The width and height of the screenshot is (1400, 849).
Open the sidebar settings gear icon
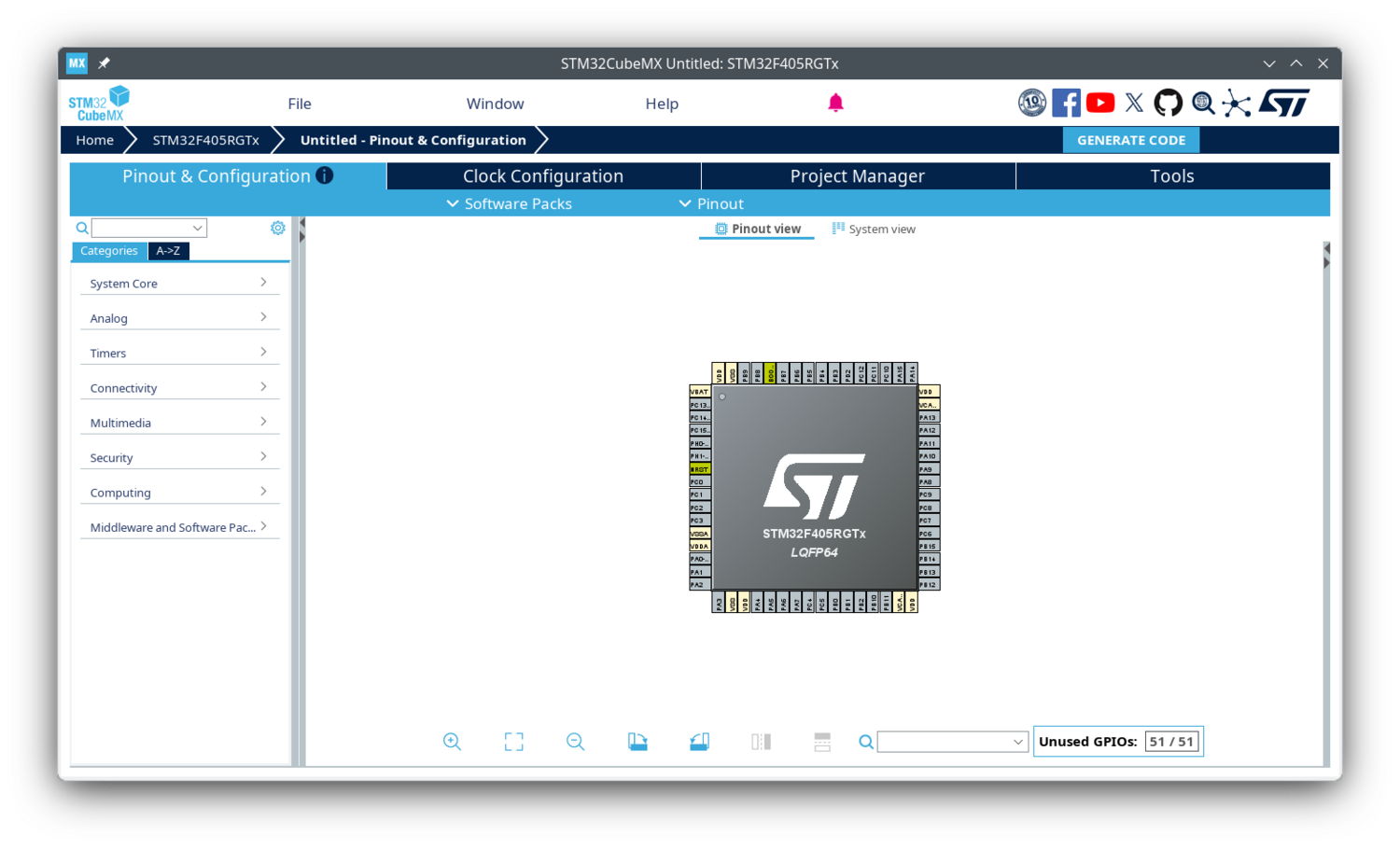[x=277, y=227]
